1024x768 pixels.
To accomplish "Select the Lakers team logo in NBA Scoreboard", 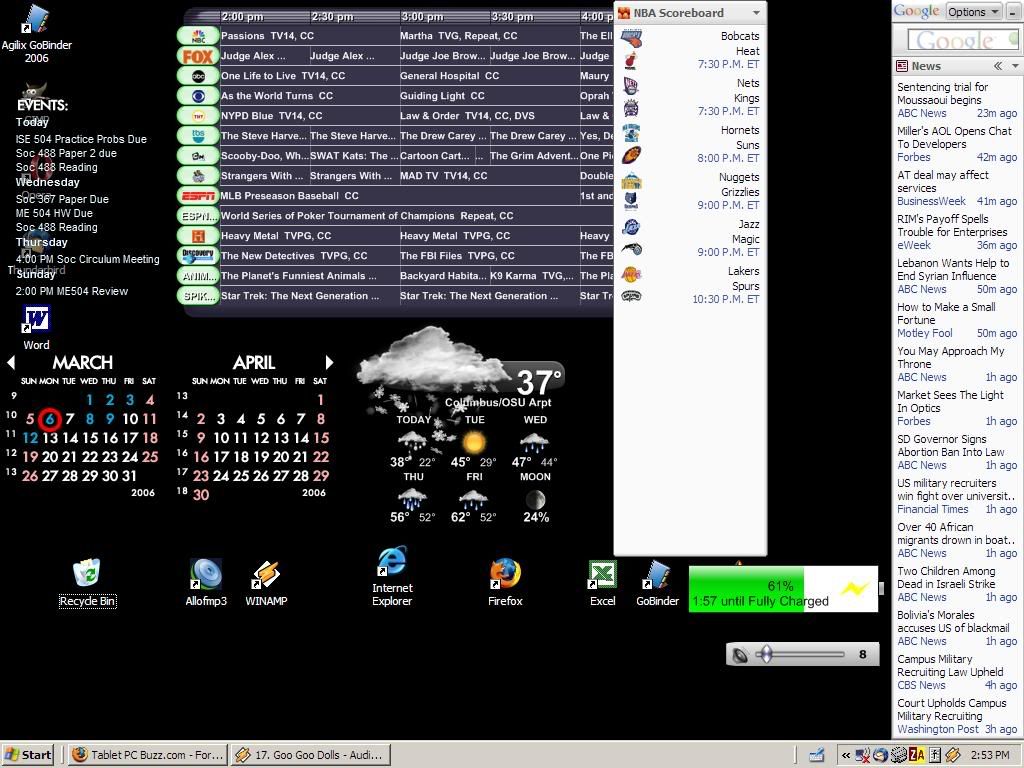I will click(x=631, y=274).
